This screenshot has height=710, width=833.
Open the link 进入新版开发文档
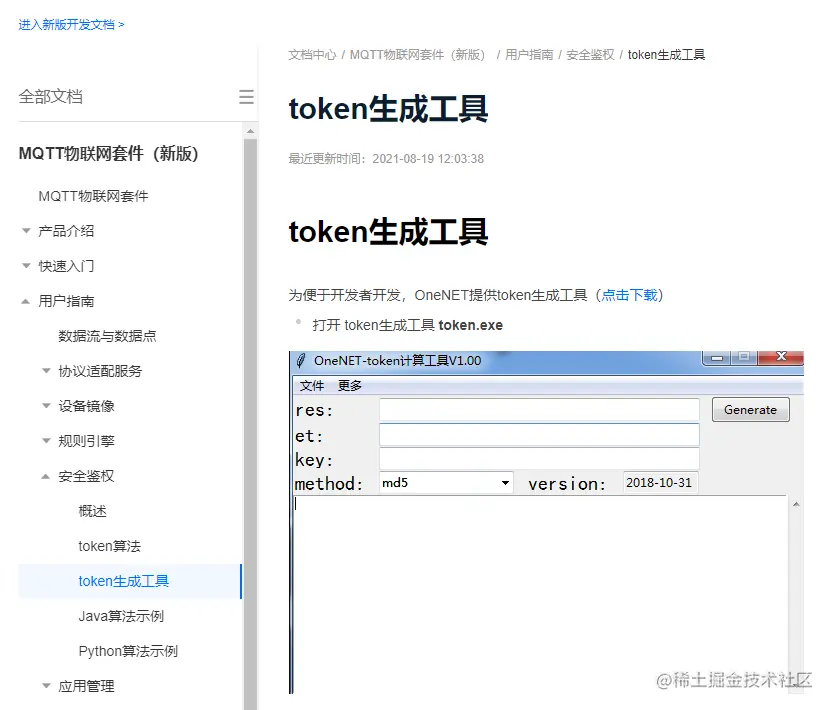click(x=71, y=24)
